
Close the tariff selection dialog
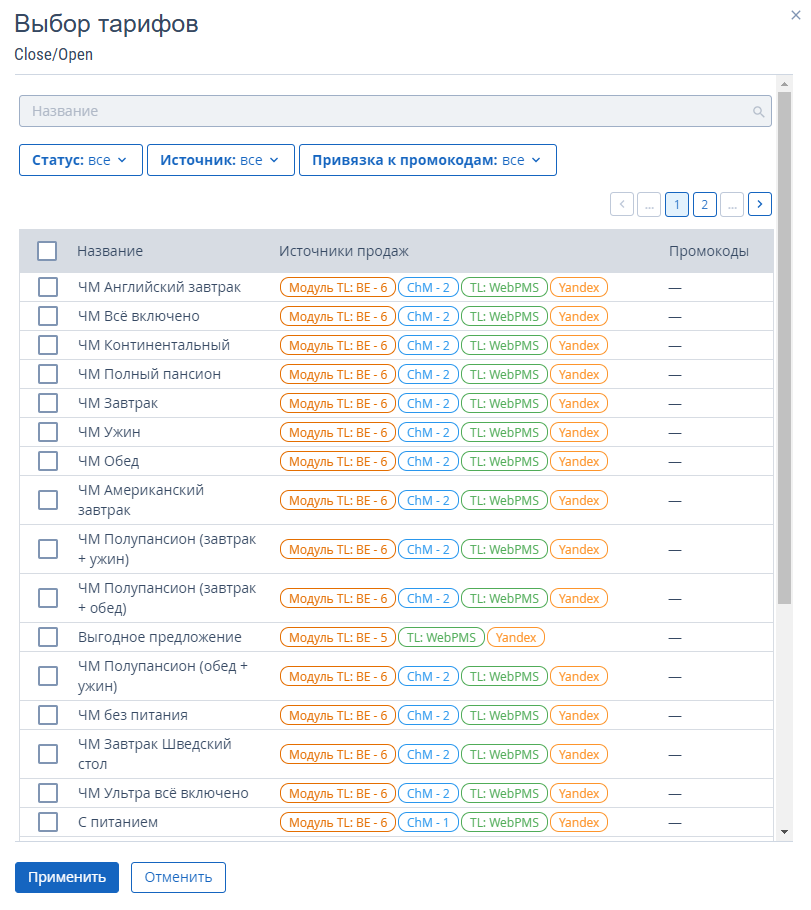click(x=795, y=13)
